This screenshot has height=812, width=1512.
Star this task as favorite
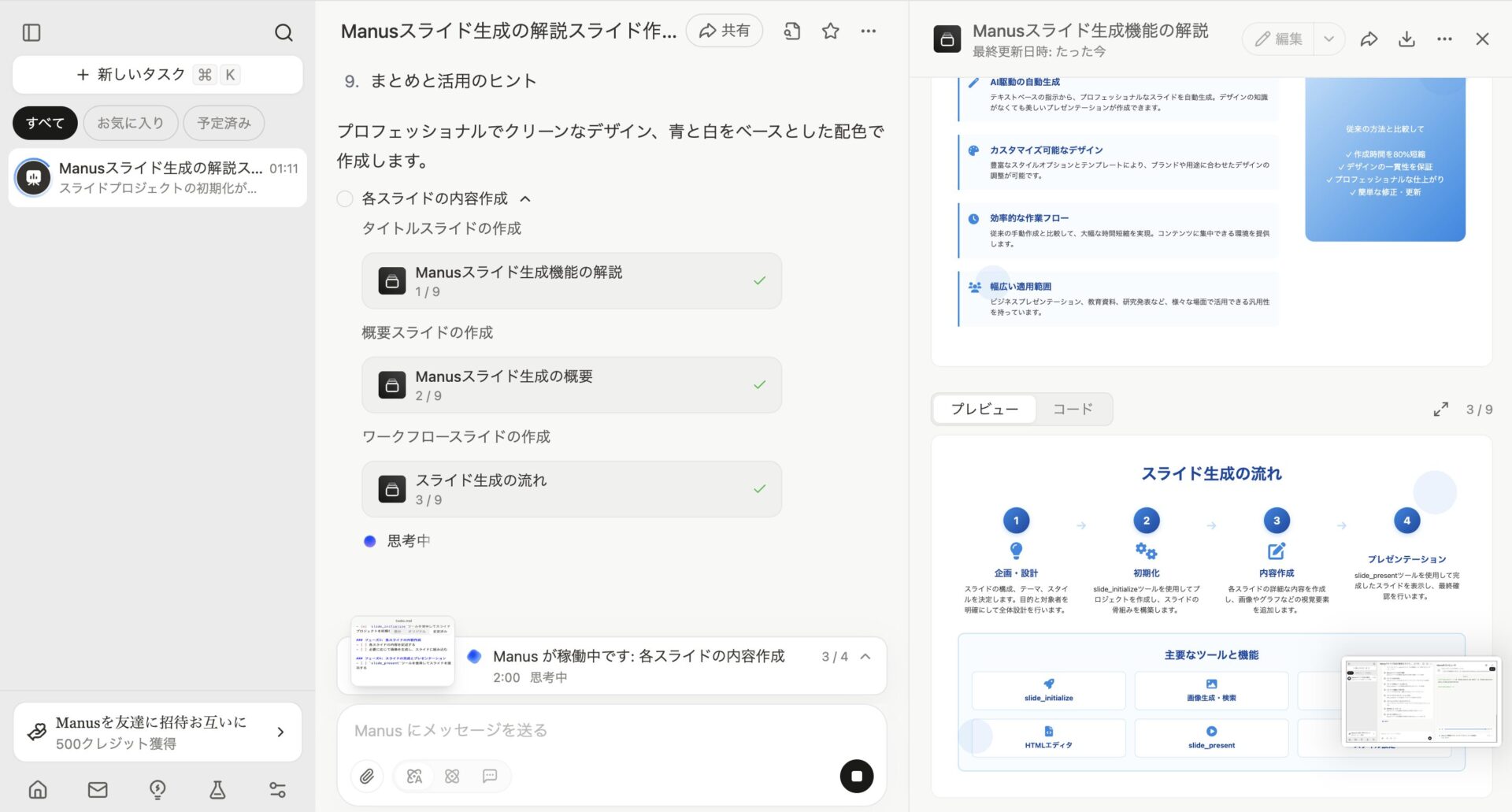tap(830, 32)
